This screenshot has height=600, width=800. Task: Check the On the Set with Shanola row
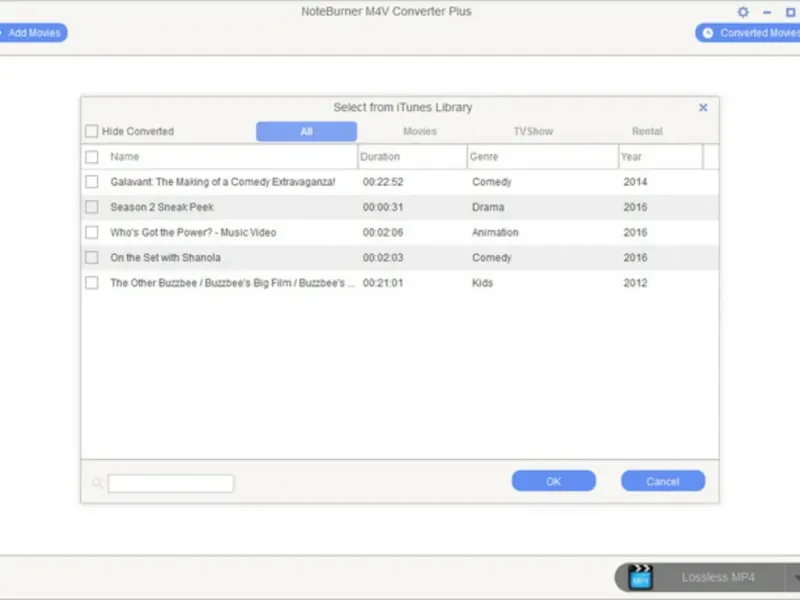[x=92, y=258]
